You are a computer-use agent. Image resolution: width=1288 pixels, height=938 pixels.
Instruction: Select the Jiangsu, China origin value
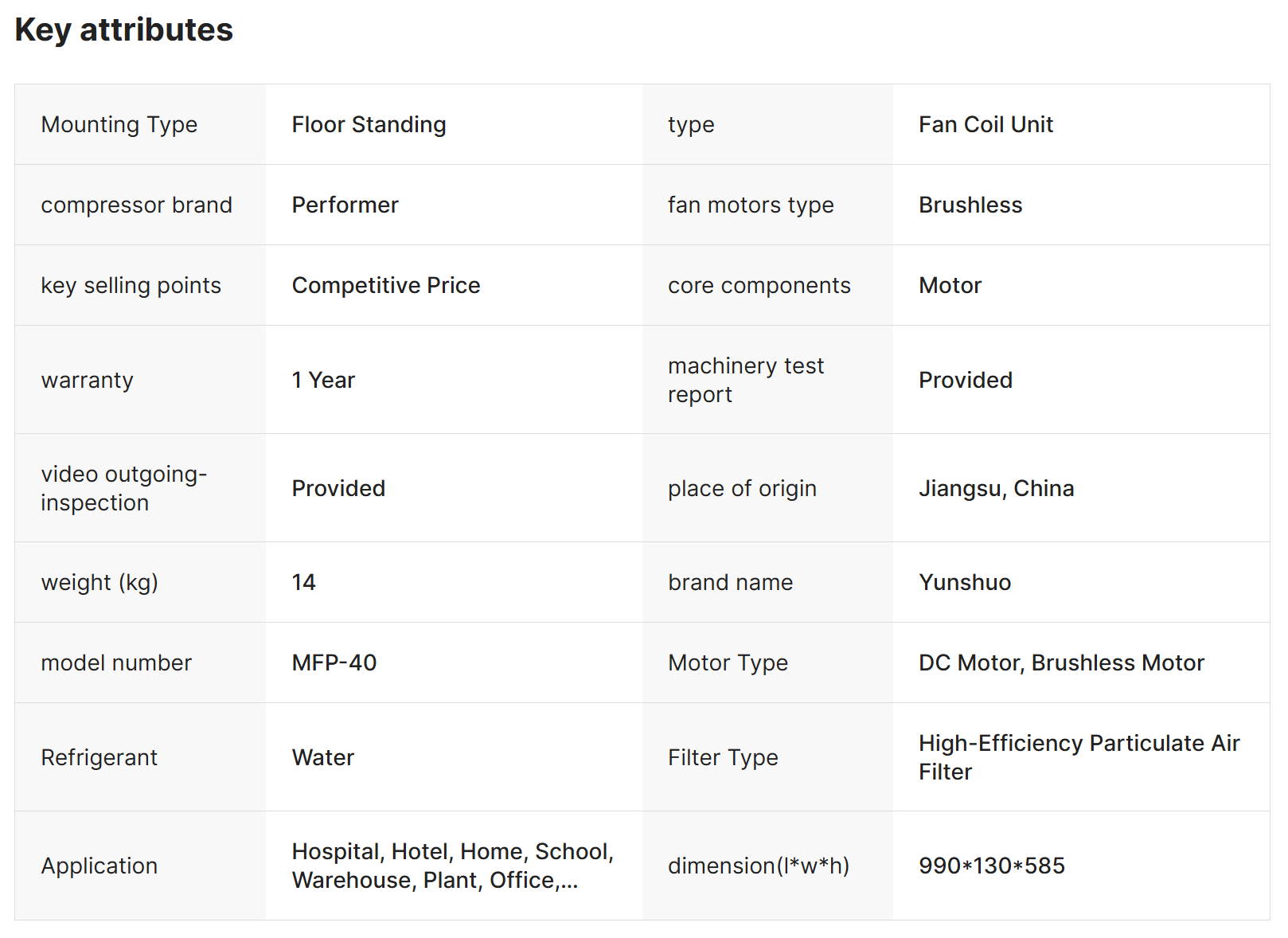[996, 489]
